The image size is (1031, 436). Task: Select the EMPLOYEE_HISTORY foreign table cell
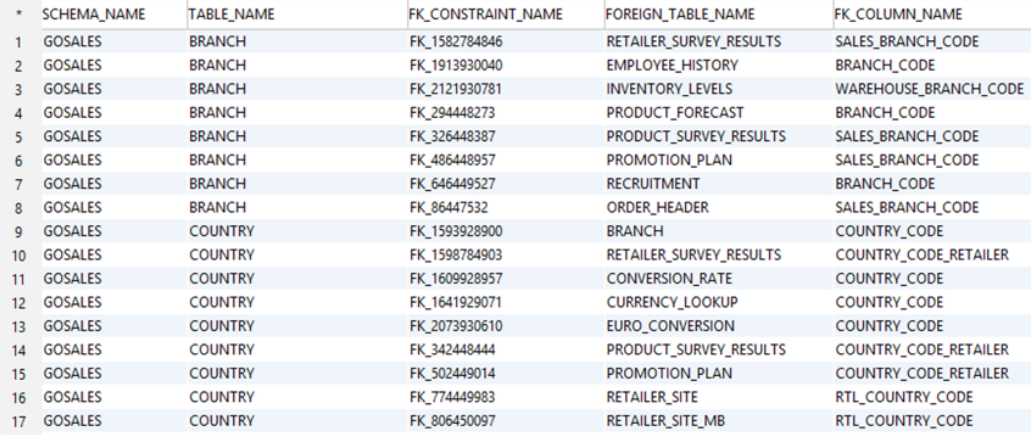pos(719,66)
